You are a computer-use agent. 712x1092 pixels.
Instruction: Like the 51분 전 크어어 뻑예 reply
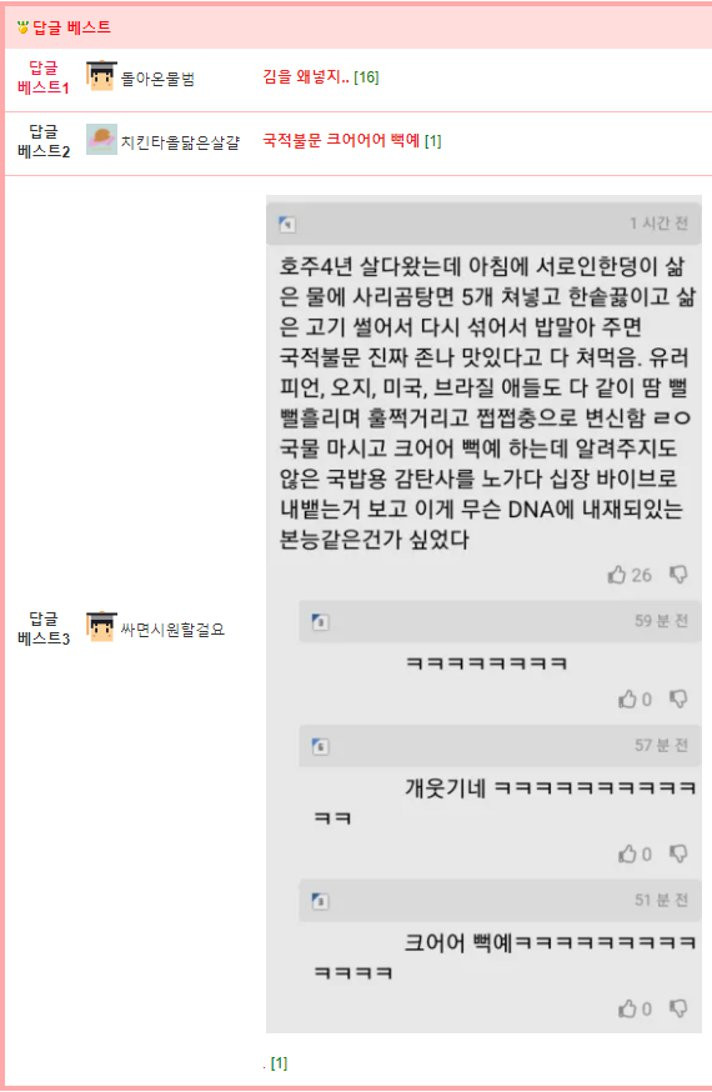pos(627,1008)
